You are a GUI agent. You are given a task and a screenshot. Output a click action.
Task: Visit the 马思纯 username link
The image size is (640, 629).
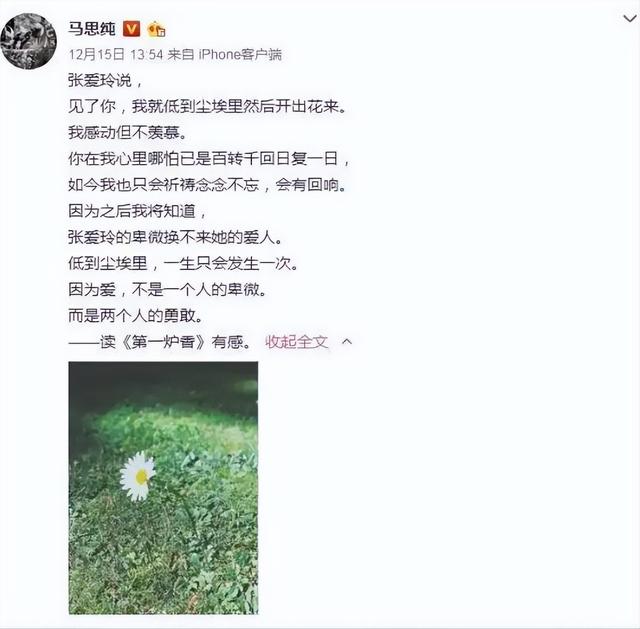tap(92, 29)
